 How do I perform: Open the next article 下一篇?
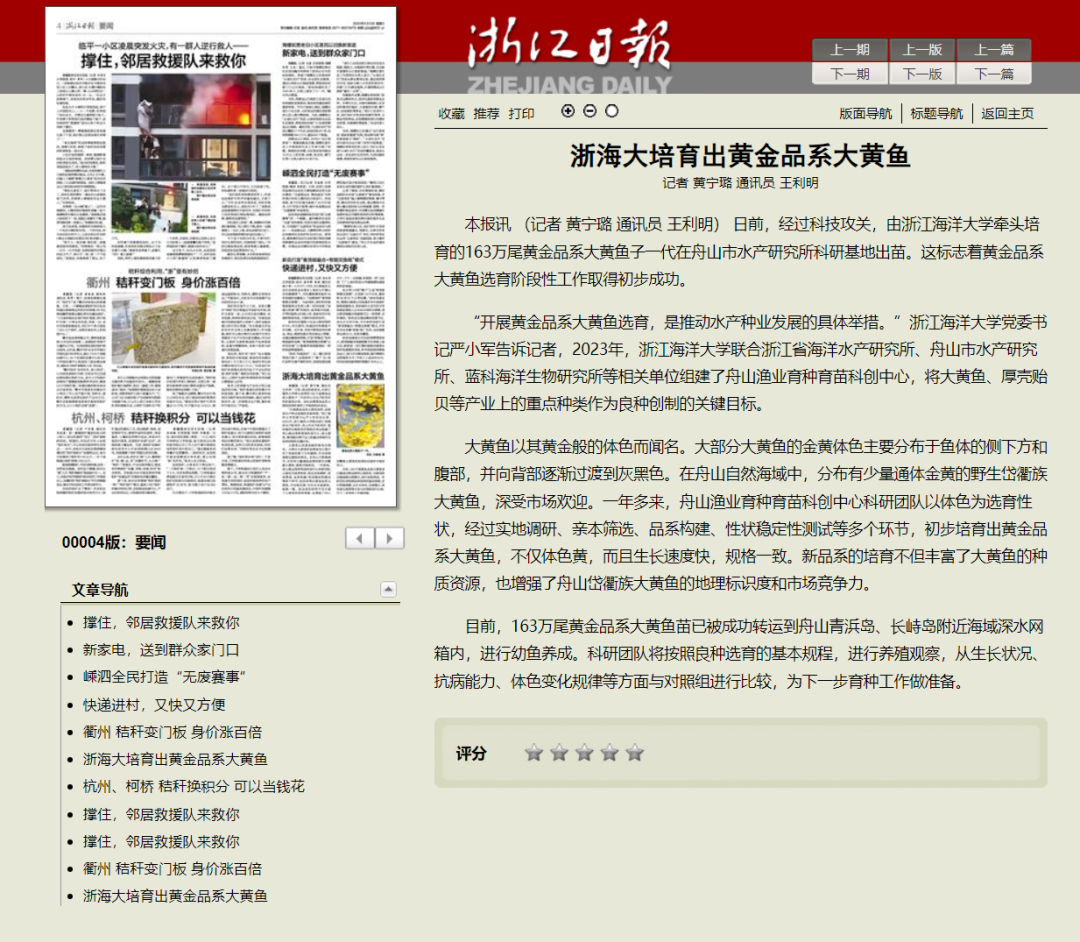[x=994, y=74]
